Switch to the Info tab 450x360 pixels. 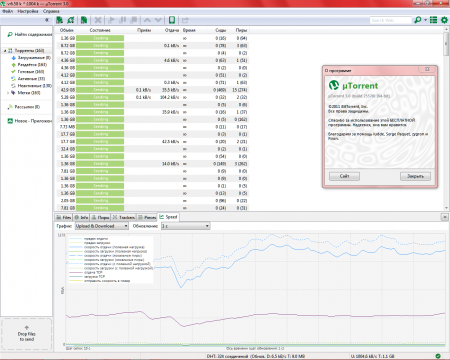[81, 217]
